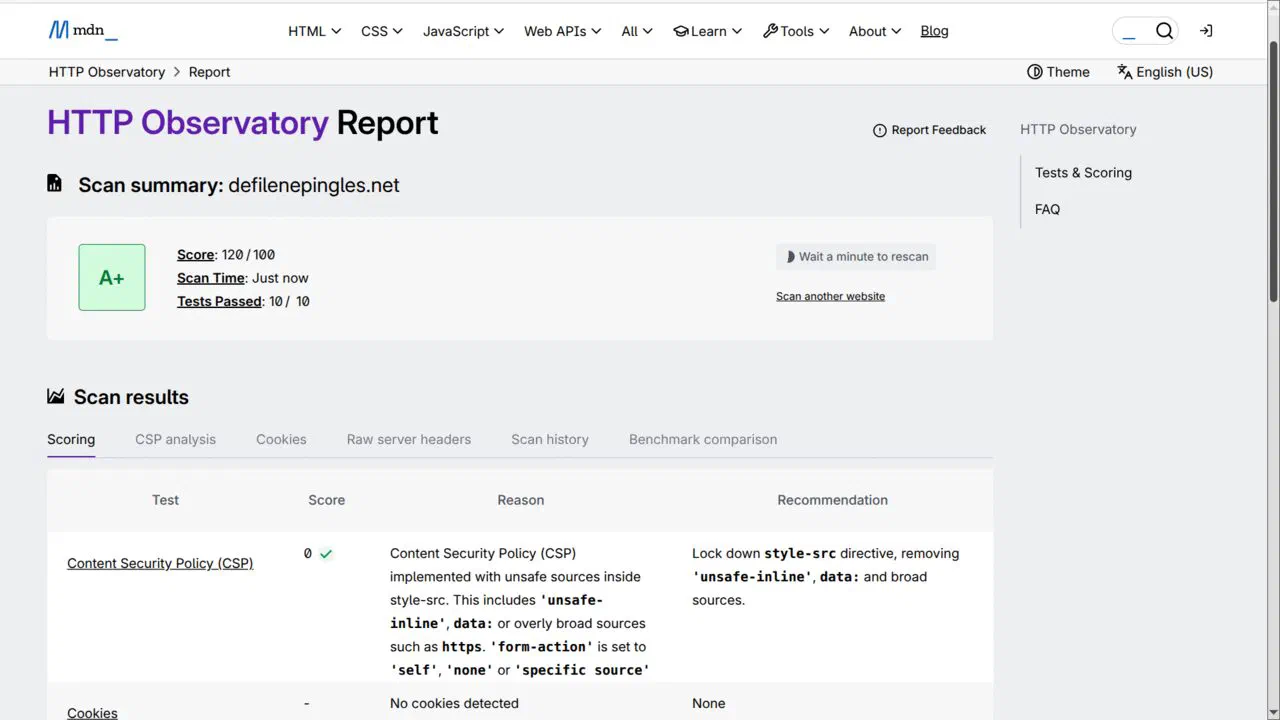Click the page vertical scrollbar
This screenshot has height=720, width=1280.
1273,170
